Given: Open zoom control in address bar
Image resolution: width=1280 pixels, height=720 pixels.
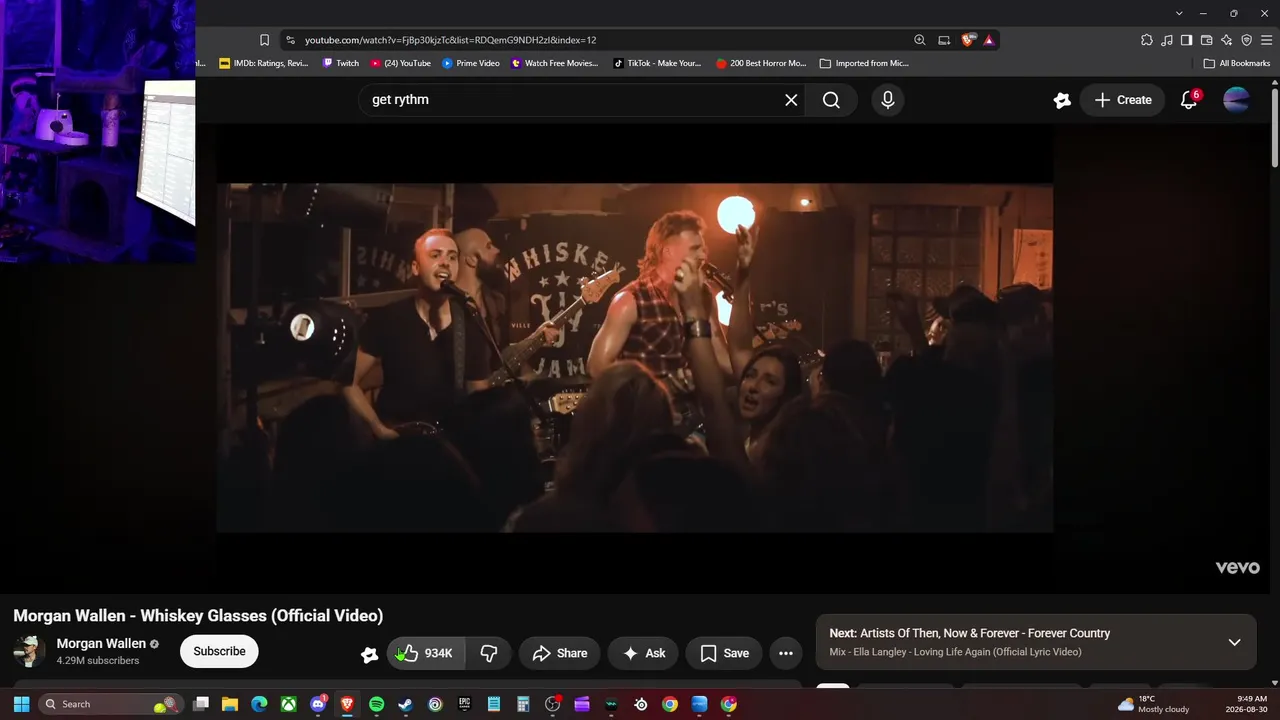Looking at the screenshot, I should (x=920, y=40).
